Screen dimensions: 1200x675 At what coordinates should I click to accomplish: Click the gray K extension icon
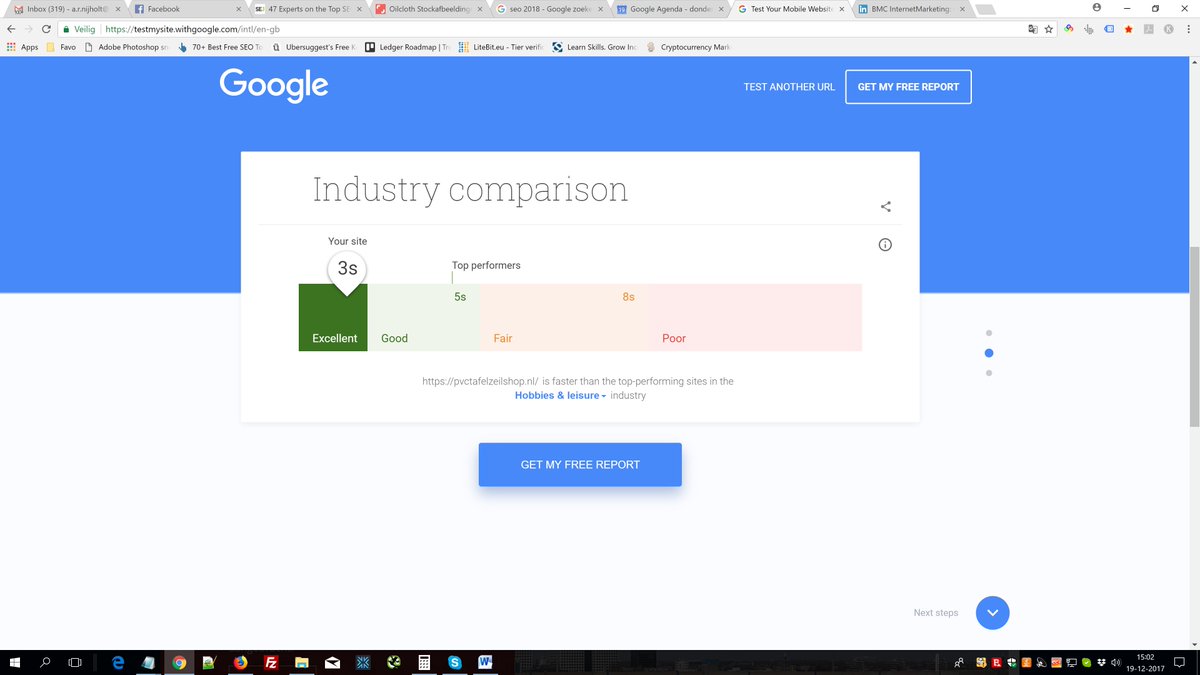tap(1167, 29)
